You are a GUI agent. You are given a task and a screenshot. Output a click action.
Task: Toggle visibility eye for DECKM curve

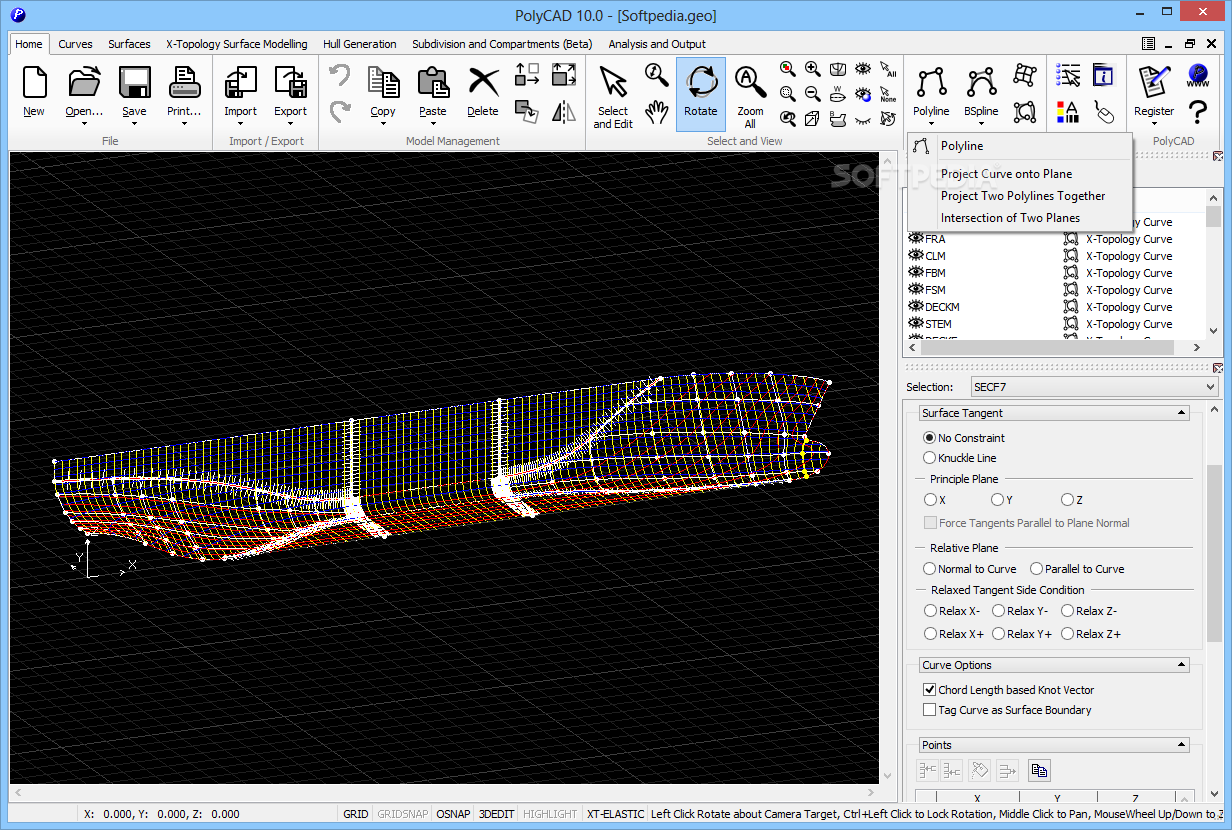point(915,307)
